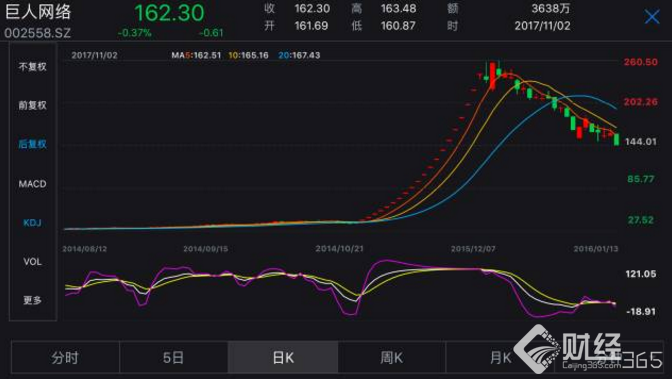Image resolution: width=672 pixels, height=379 pixels.
Task: Click price axis label 260.50
Action: click(640, 62)
